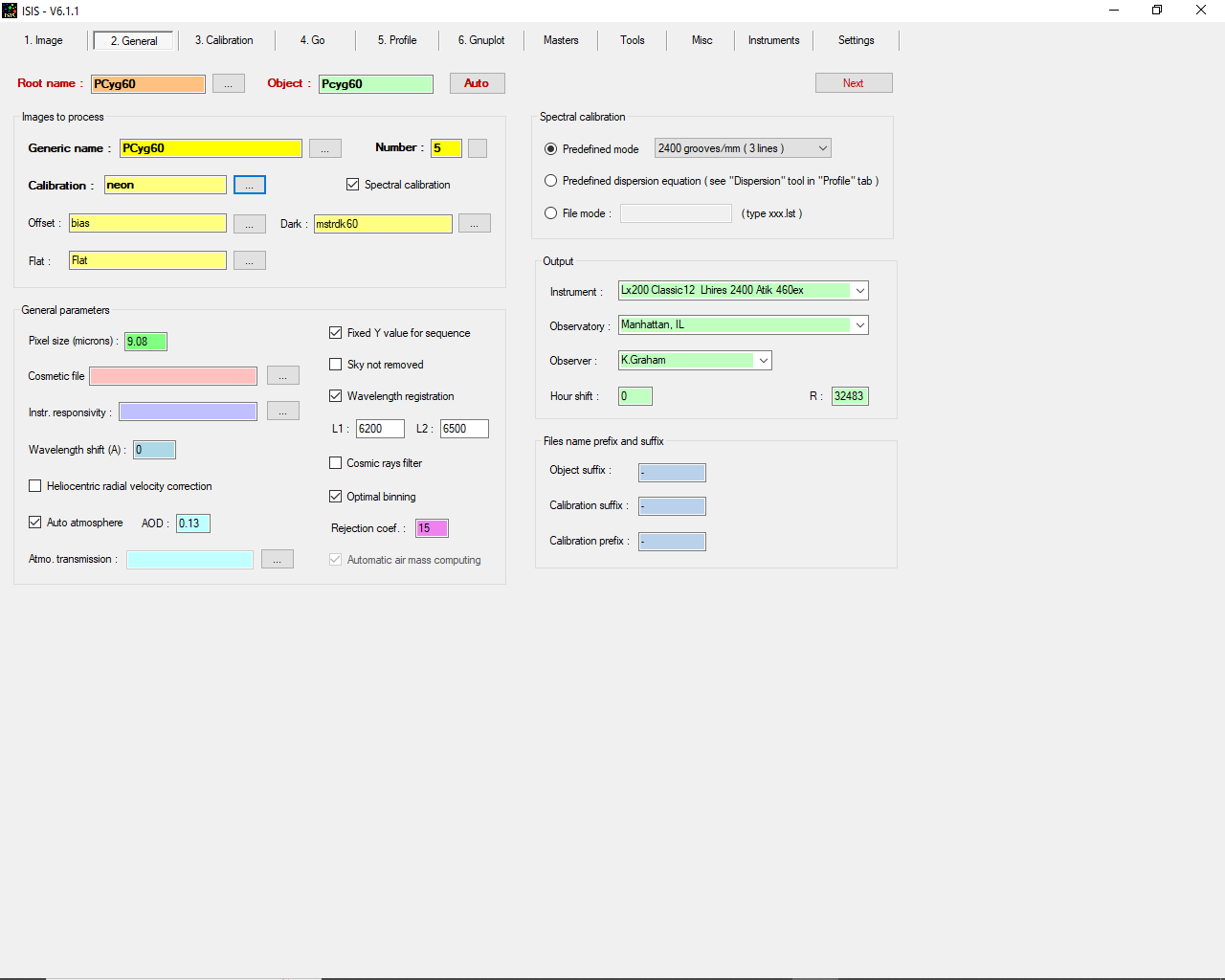Open browse dialog for Generic name field

tap(324, 148)
